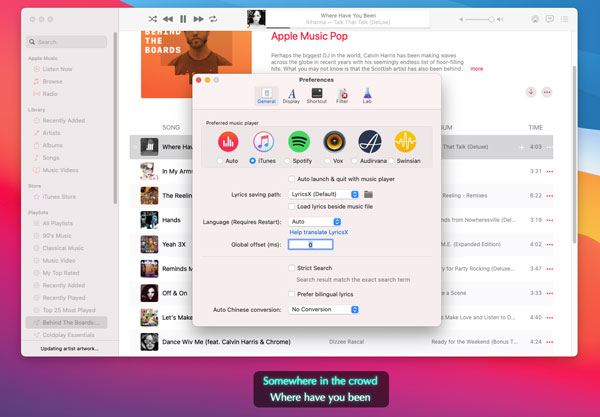Screen dimensions: 600x417
Task: Switch to Shortcut preferences tab
Action: point(317,96)
